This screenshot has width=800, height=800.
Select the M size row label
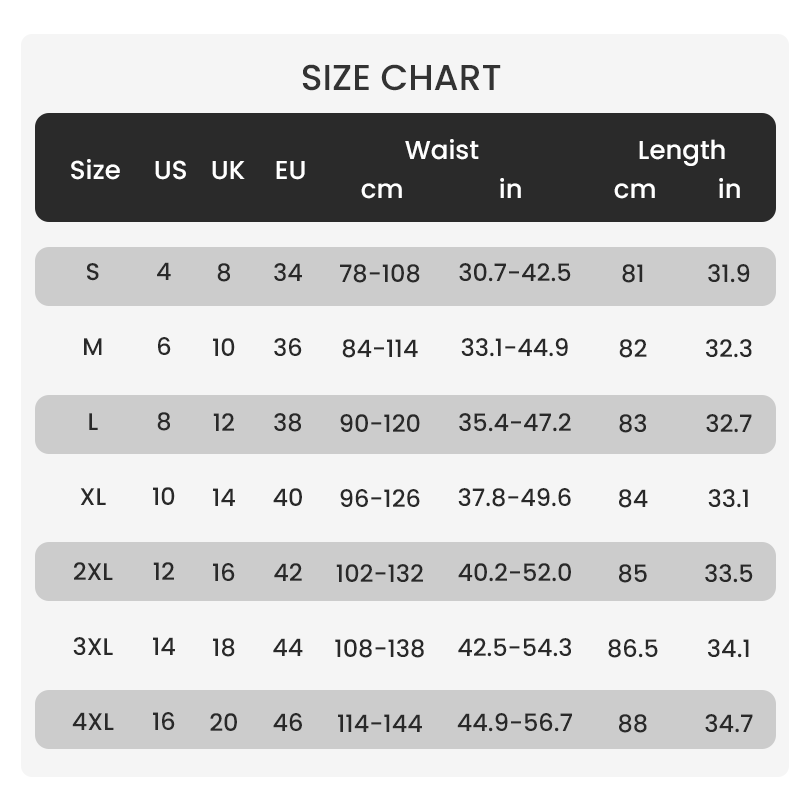pyautogui.click(x=92, y=347)
